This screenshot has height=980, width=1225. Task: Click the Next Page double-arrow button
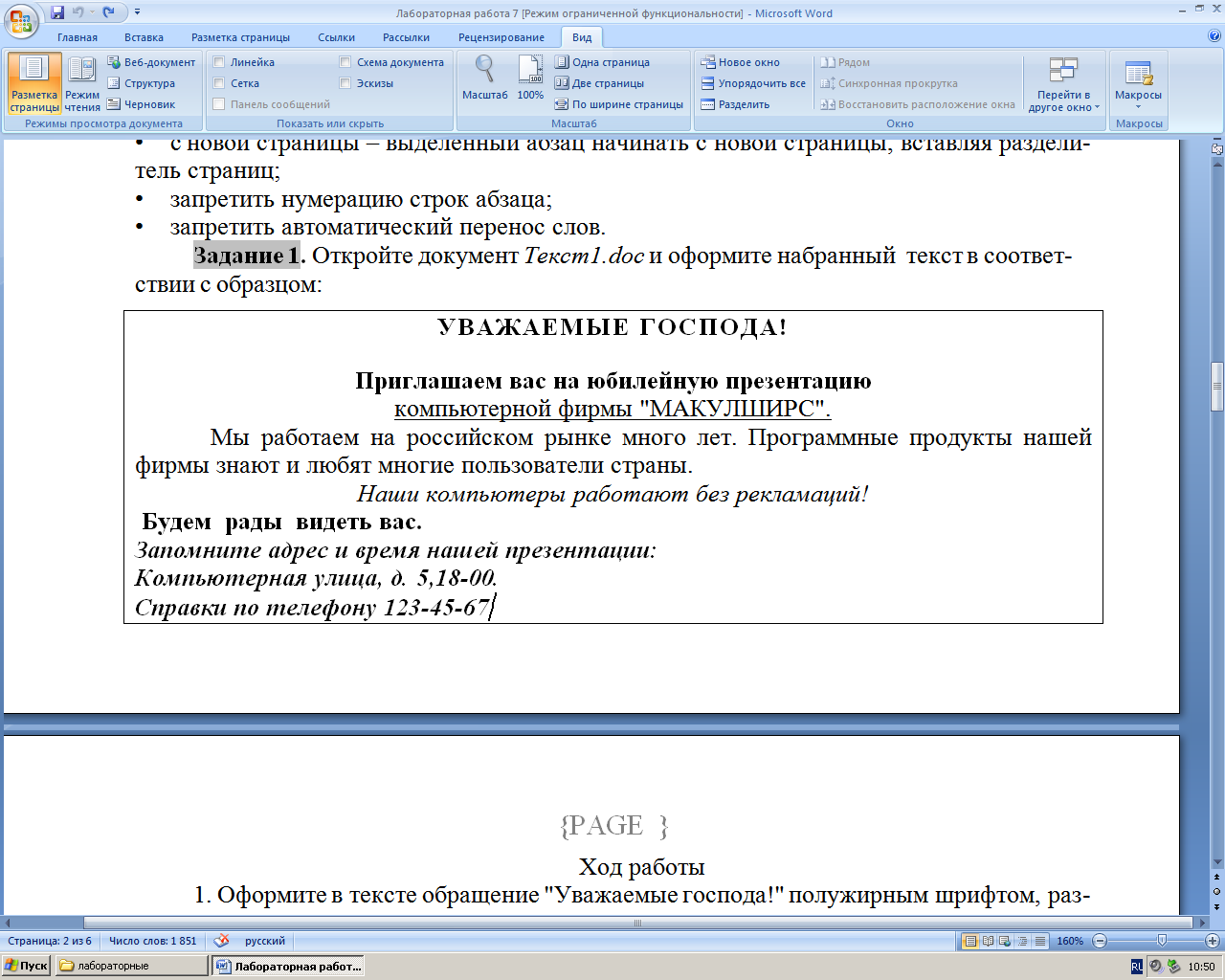point(1217,906)
